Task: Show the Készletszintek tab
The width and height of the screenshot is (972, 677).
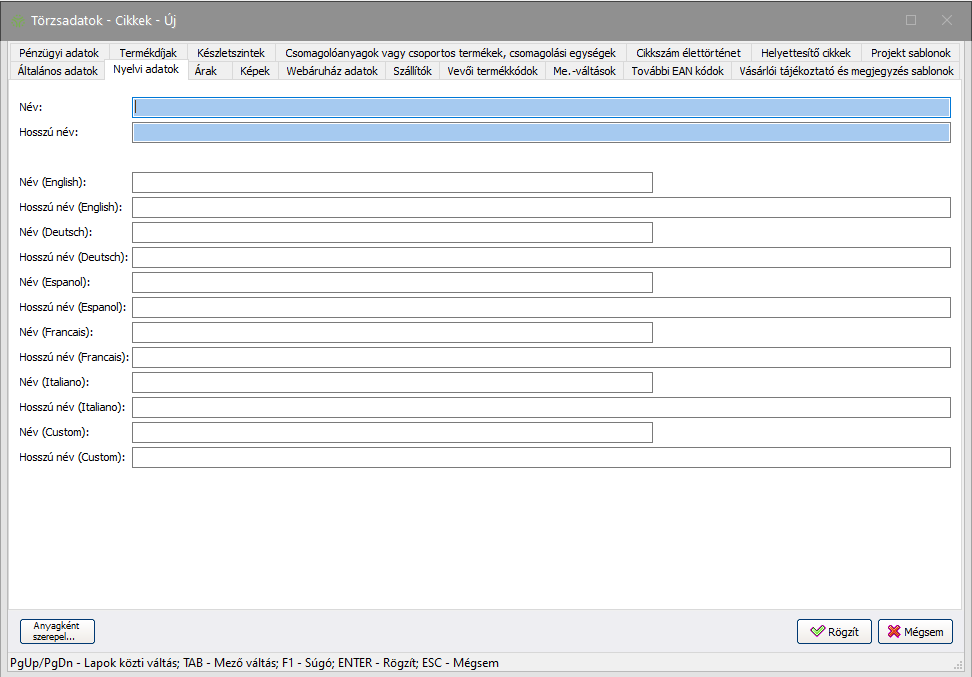Action: (x=231, y=53)
